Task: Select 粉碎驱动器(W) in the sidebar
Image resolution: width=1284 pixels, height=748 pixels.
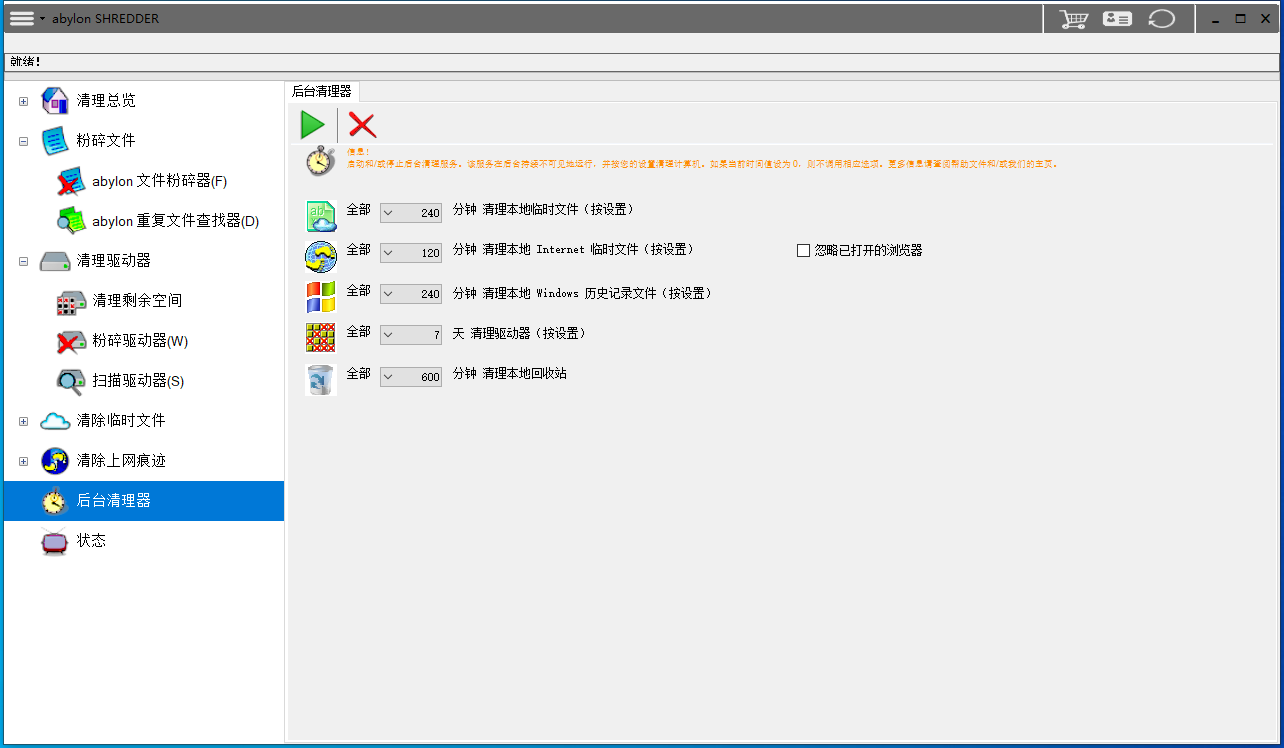Action: tap(140, 341)
